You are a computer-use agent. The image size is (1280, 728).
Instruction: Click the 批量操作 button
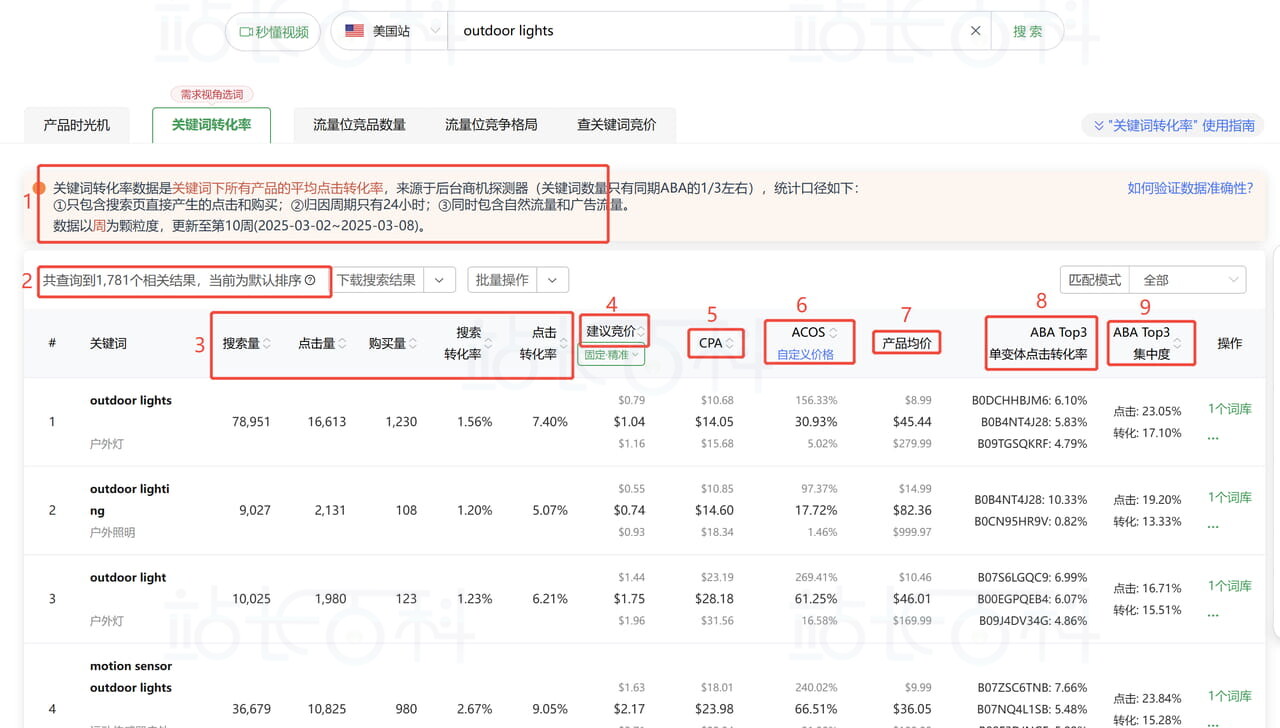pyautogui.click(x=503, y=280)
